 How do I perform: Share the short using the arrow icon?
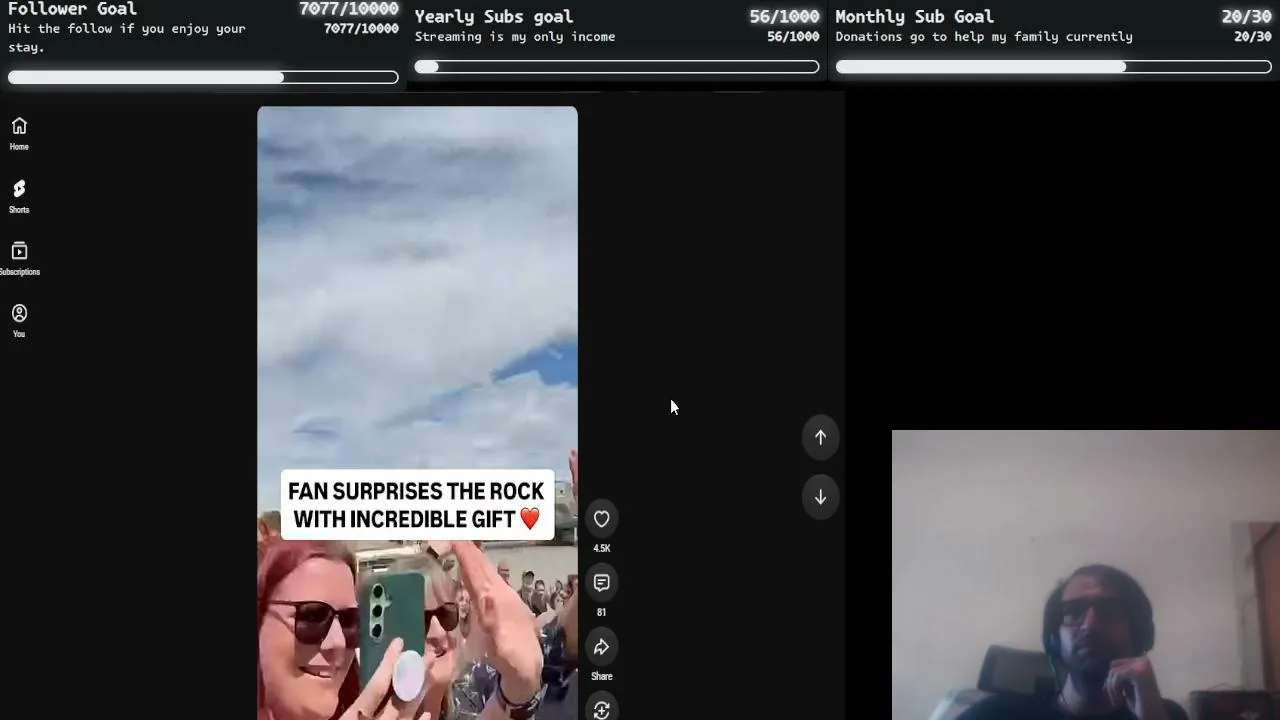[601, 647]
